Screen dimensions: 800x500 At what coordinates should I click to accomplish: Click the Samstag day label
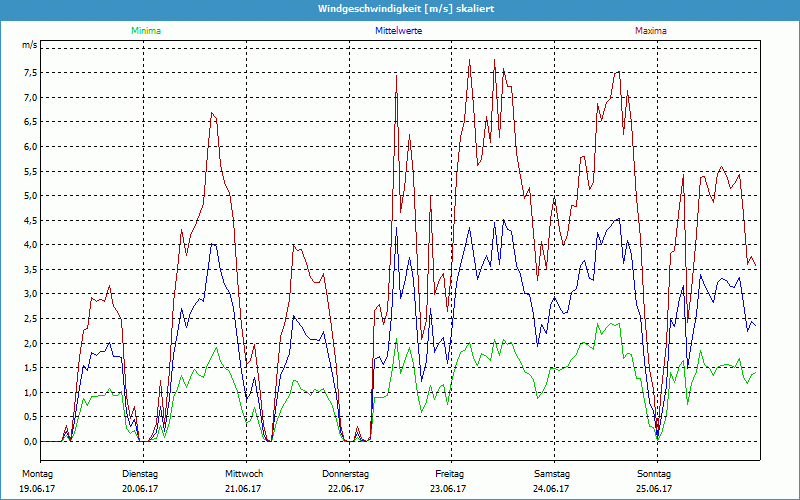point(552,474)
